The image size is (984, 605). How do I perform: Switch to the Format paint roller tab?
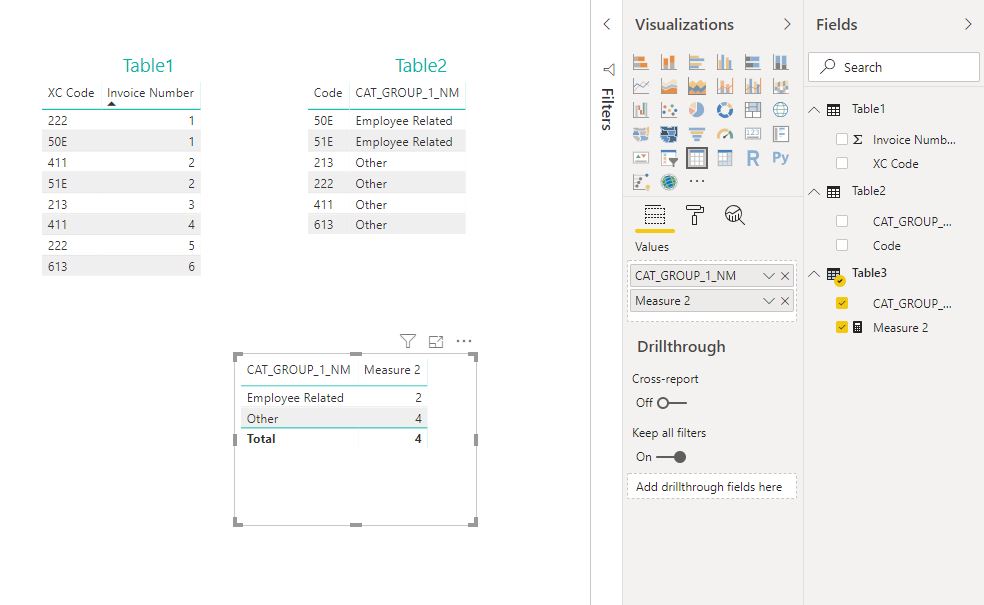click(694, 215)
